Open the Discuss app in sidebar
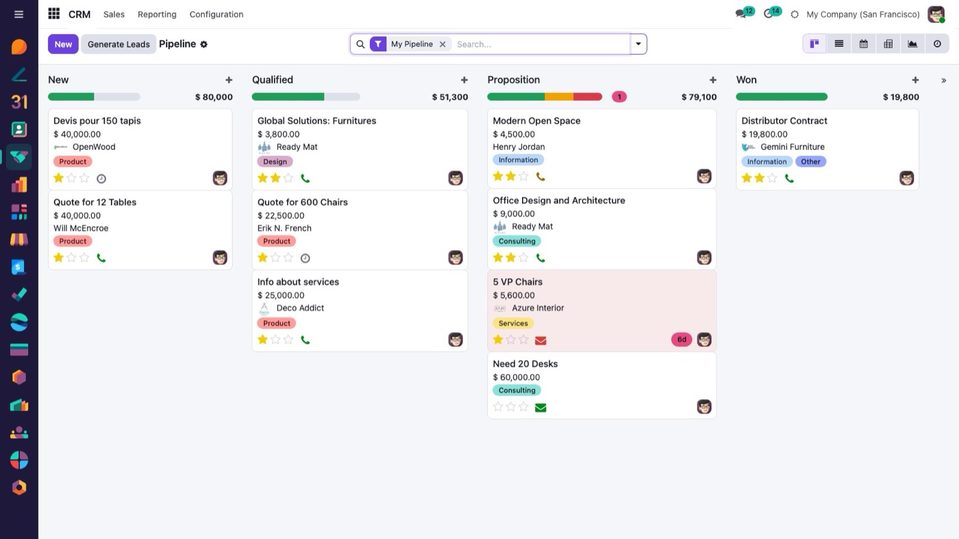This screenshot has height=539, width=959. pos(19,46)
